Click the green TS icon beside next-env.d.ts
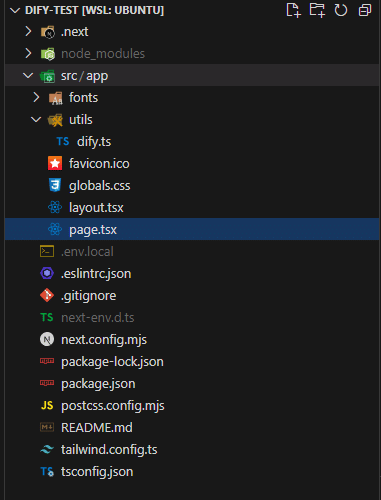 pos(47,317)
